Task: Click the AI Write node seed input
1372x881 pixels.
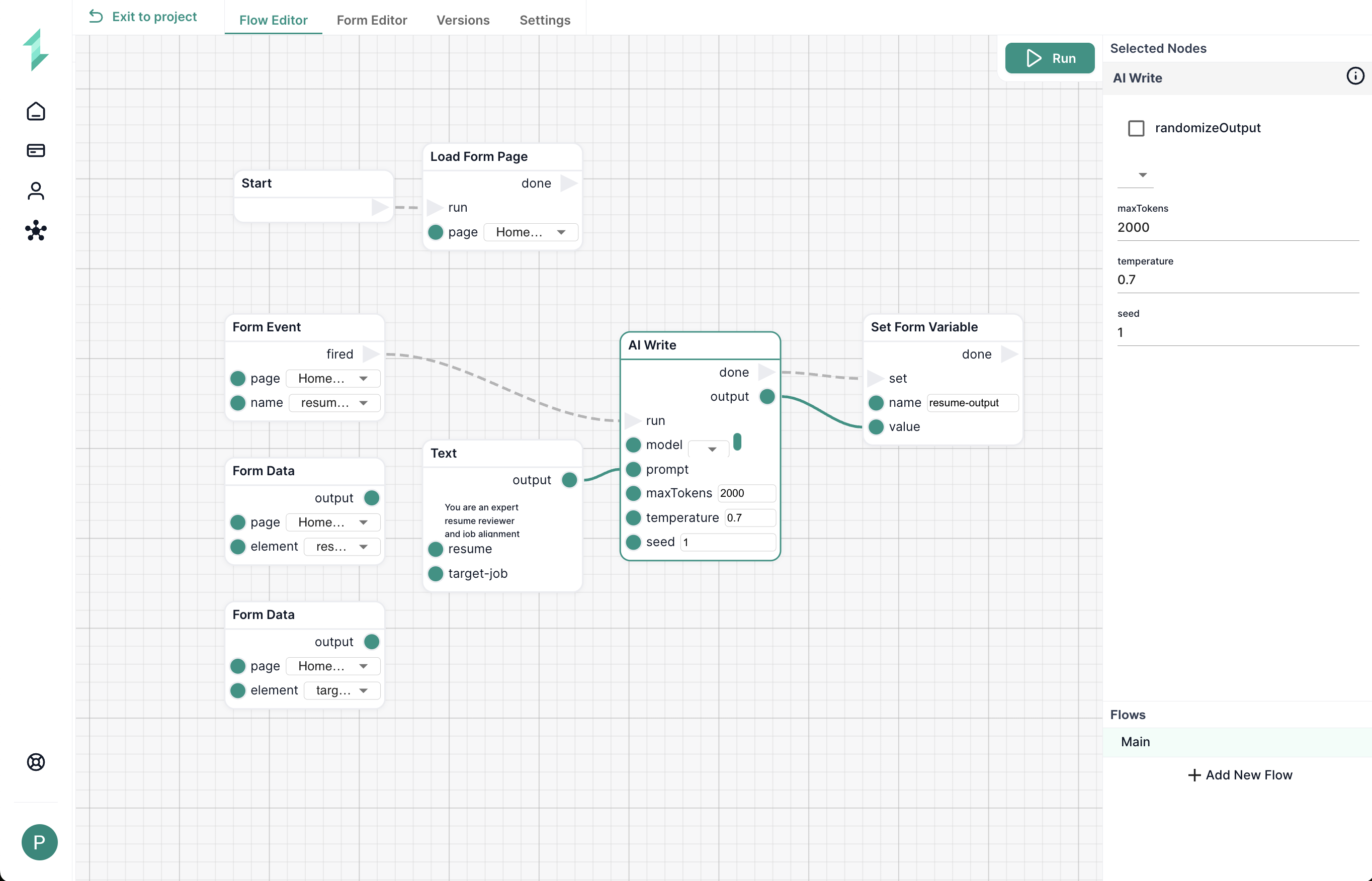Action: pos(728,543)
